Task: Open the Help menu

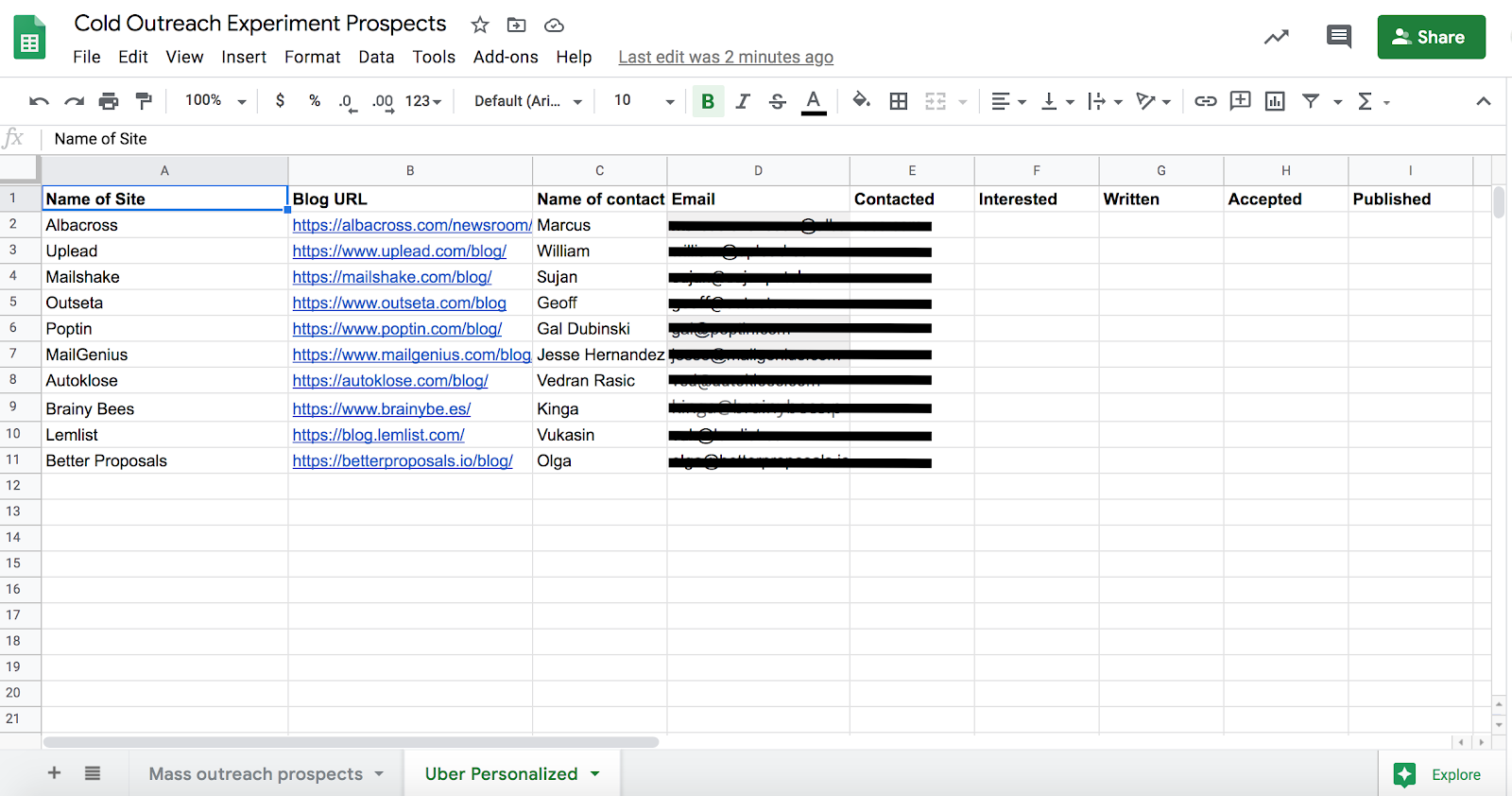Action: coord(574,57)
